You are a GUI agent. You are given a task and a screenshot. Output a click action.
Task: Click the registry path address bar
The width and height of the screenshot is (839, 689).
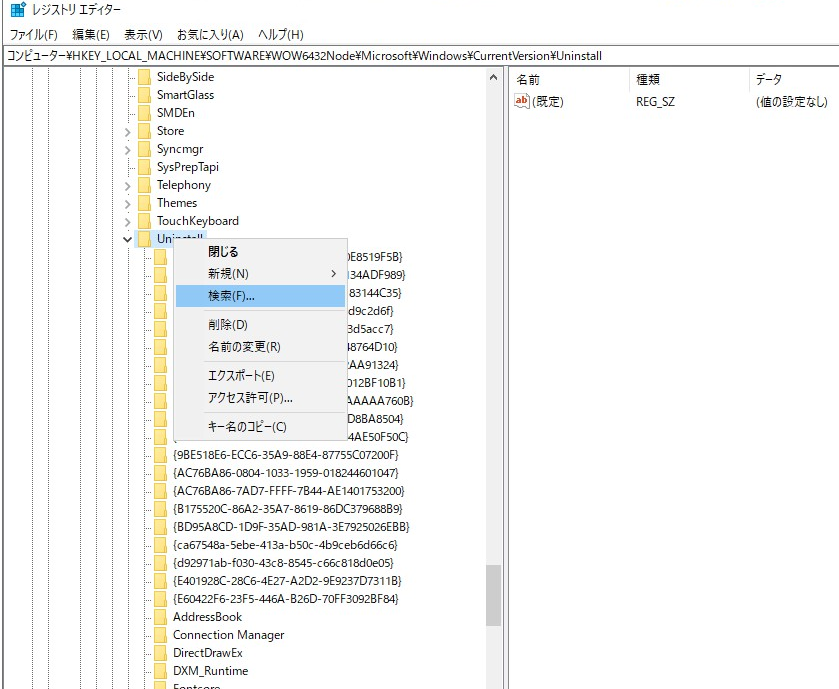point(421,56)
